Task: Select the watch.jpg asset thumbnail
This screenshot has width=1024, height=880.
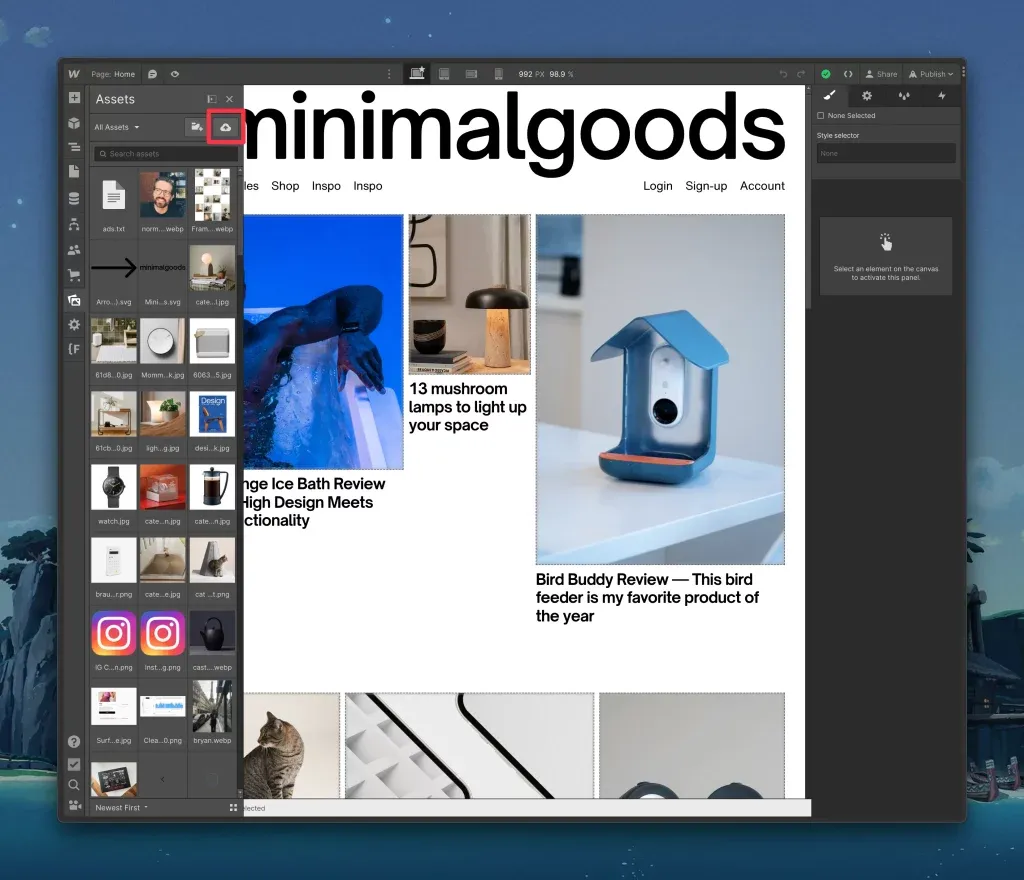Action: point(114,488)
